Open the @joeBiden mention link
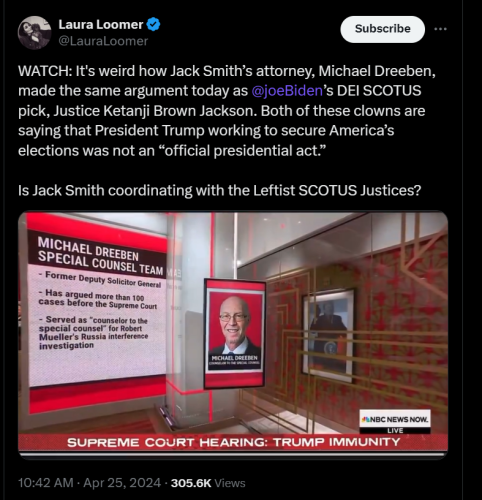Viewport: 482px width, 500px height. coord(287,91)
